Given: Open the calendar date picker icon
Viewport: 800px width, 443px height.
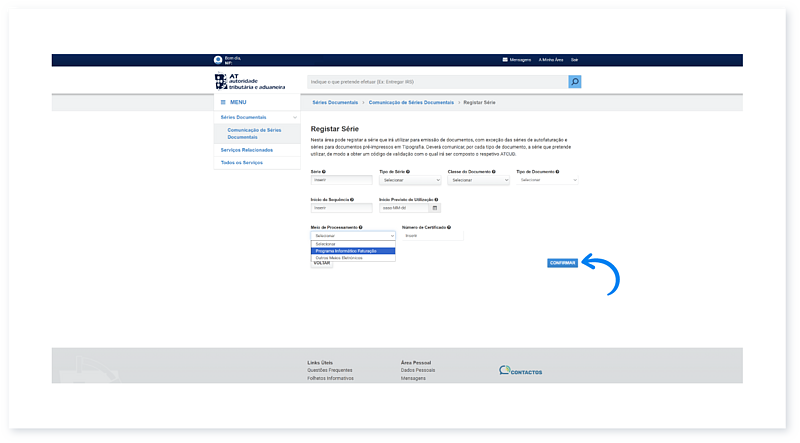Looking at the screenshot, I should click(435, 208).
